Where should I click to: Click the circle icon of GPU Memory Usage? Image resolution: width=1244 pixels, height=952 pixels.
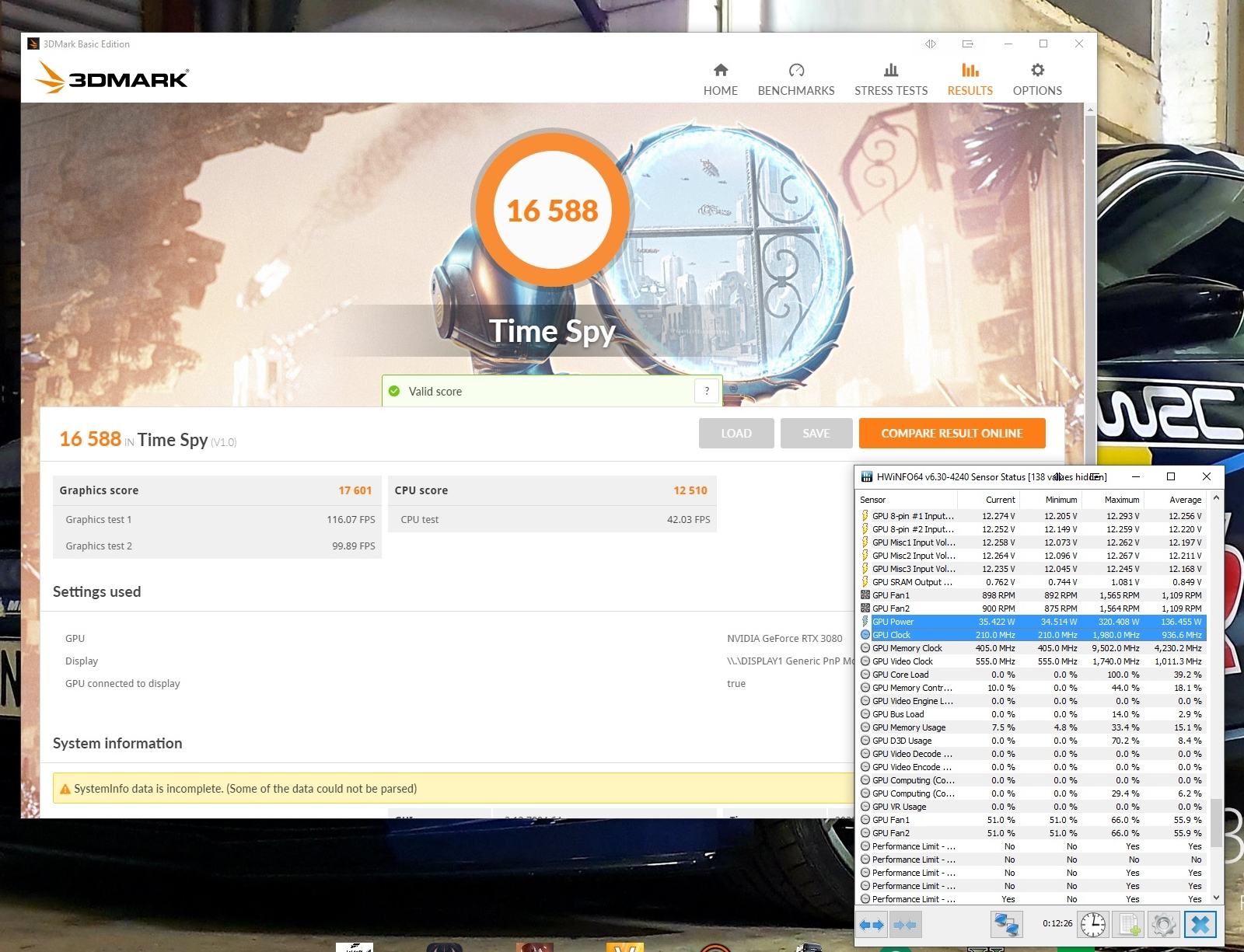tap(865, 727)
